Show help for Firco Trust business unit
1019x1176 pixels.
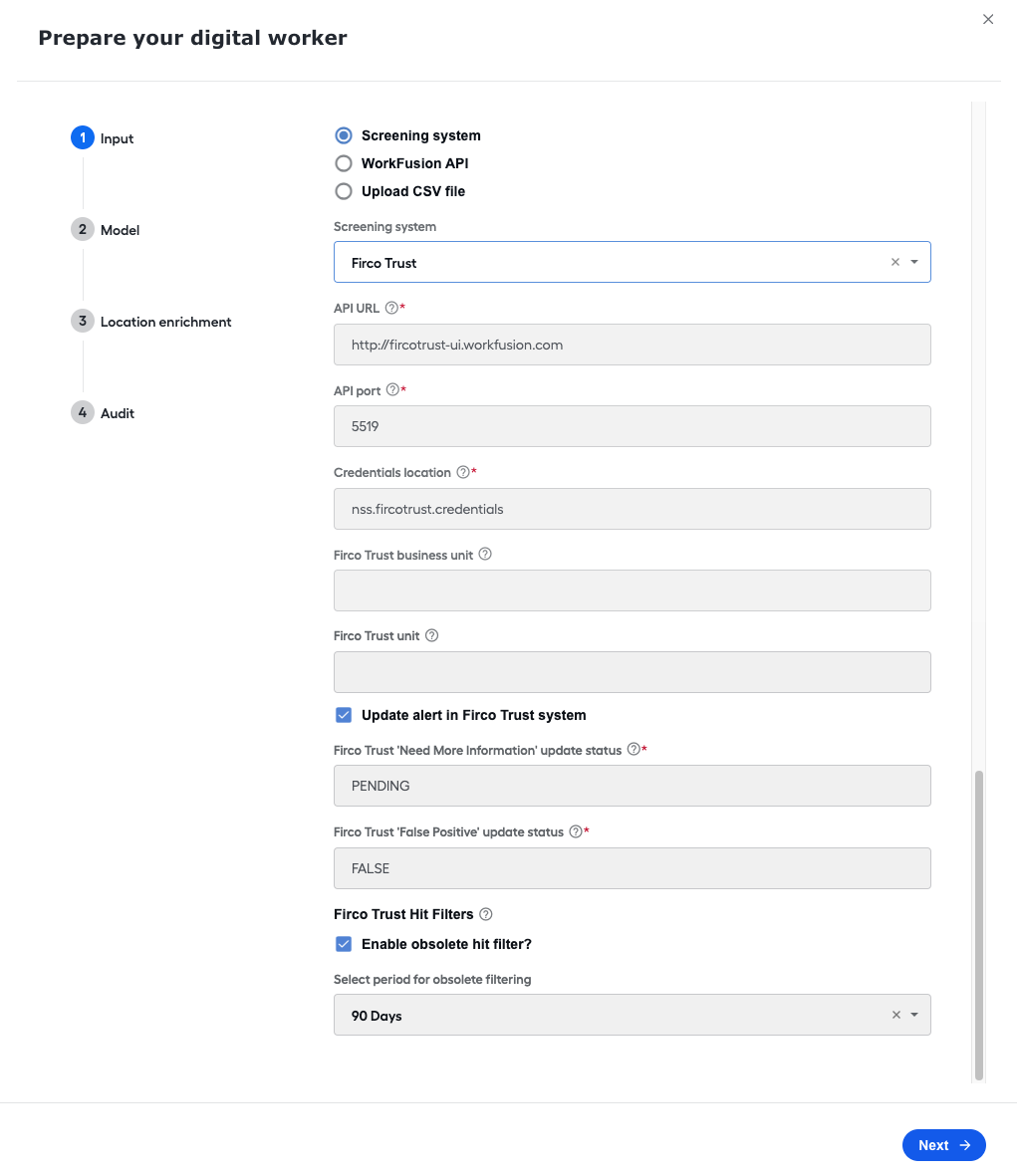485,555
